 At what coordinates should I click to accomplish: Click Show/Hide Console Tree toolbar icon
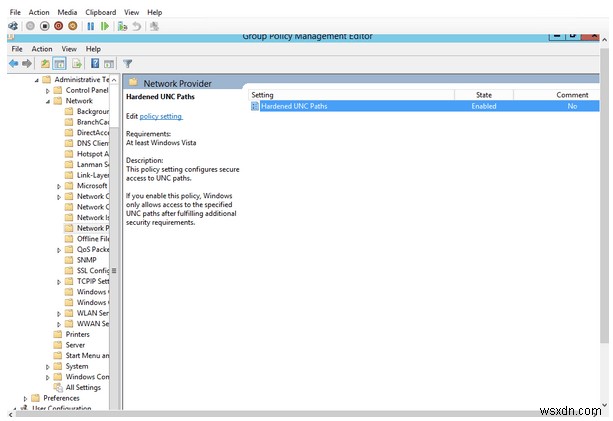(60, 63)
